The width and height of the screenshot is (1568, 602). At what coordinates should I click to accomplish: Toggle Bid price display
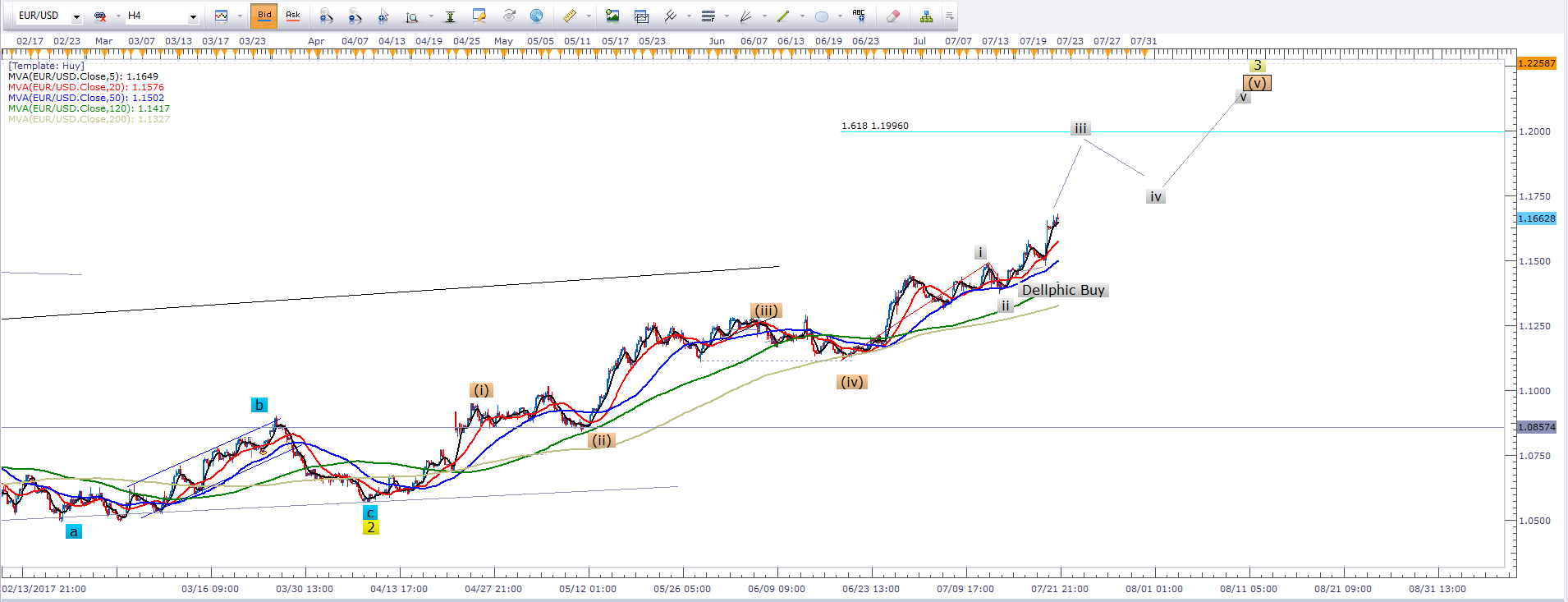tap(264, 16)
